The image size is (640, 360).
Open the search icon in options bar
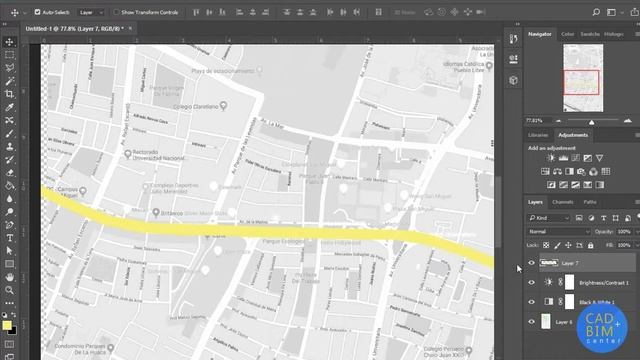596,12
